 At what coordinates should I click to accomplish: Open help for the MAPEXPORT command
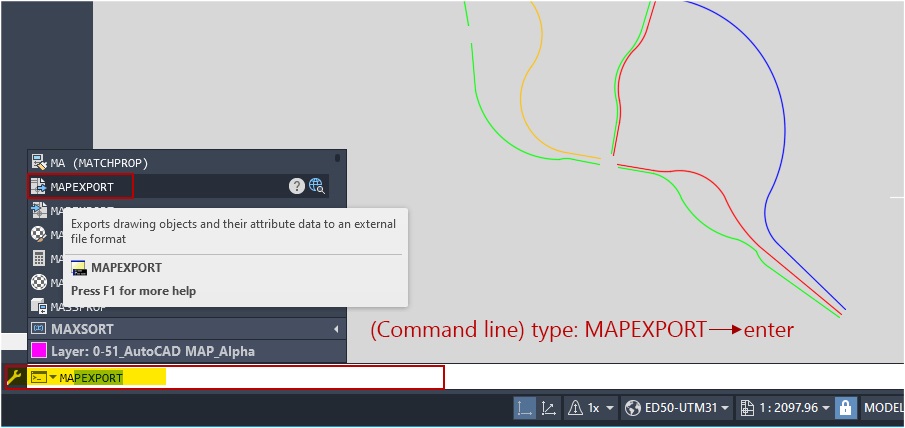[297, 186]
